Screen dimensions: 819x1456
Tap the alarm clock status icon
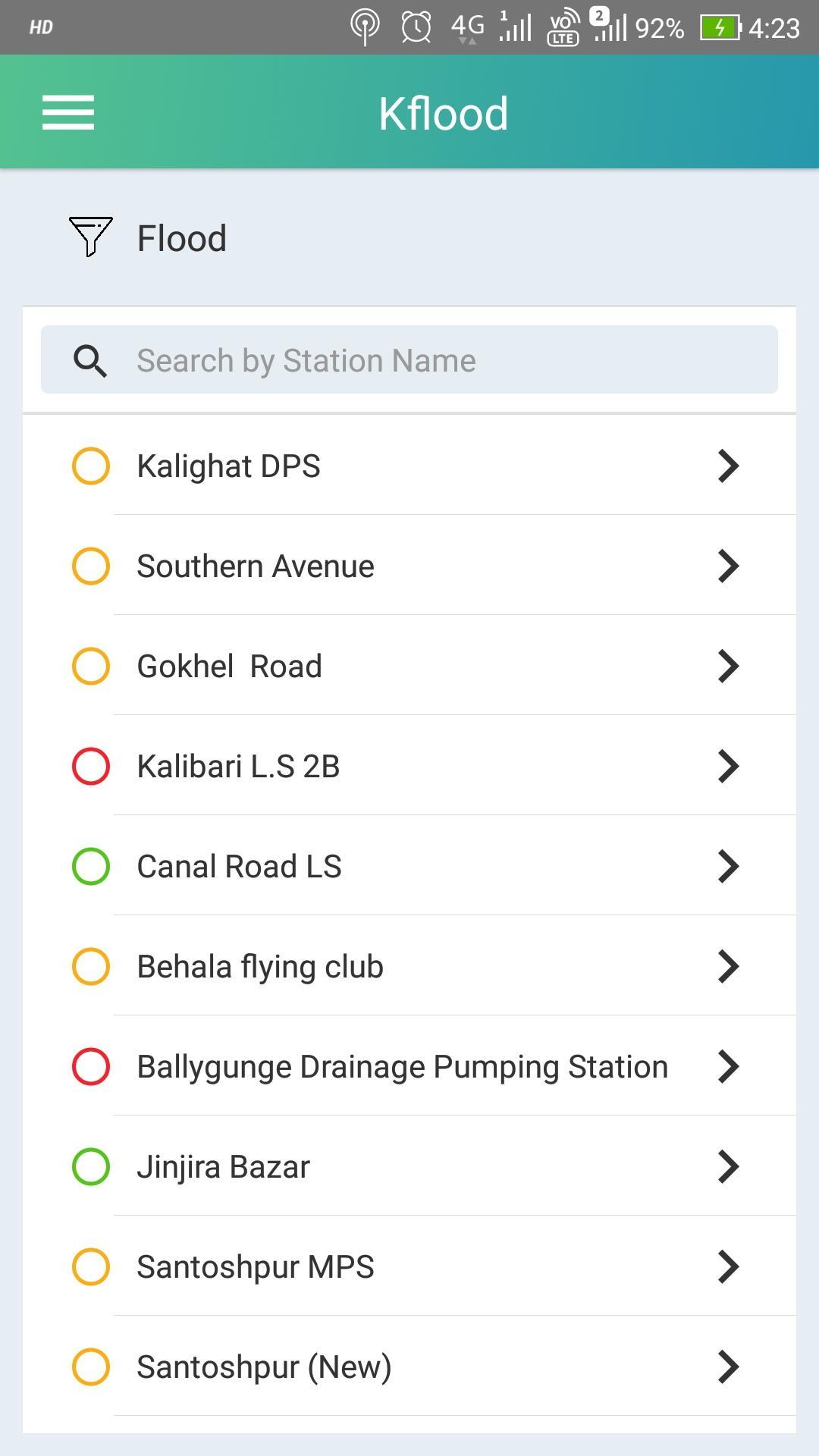tap(416, 28)
